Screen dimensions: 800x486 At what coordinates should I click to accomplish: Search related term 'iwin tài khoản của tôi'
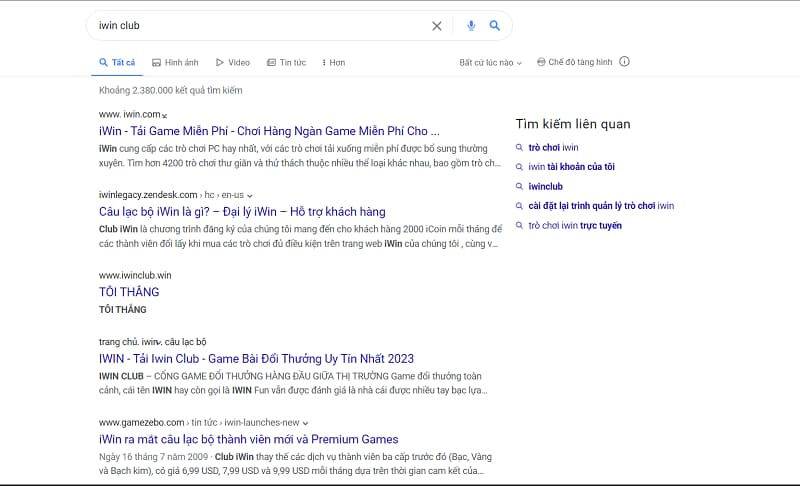pyautogui.click(x=571, y=167)
